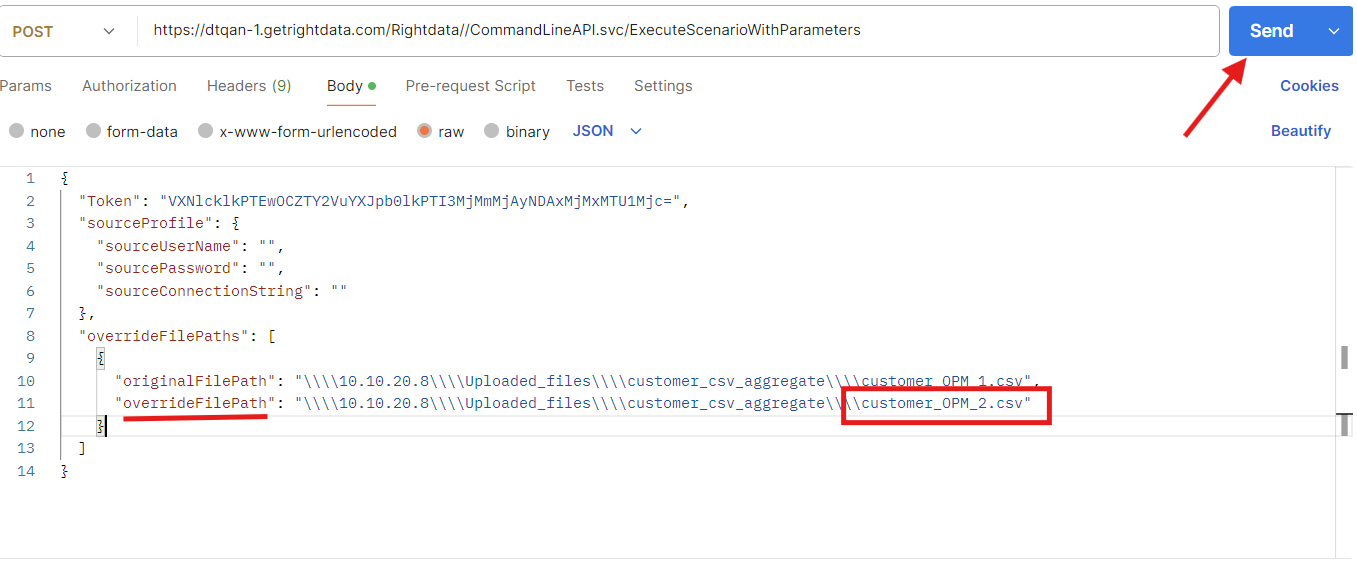Screen dimensions: 1357x562
Task: Select the form-data radio option
Action: pyautogui.click(x=93, y=131)
